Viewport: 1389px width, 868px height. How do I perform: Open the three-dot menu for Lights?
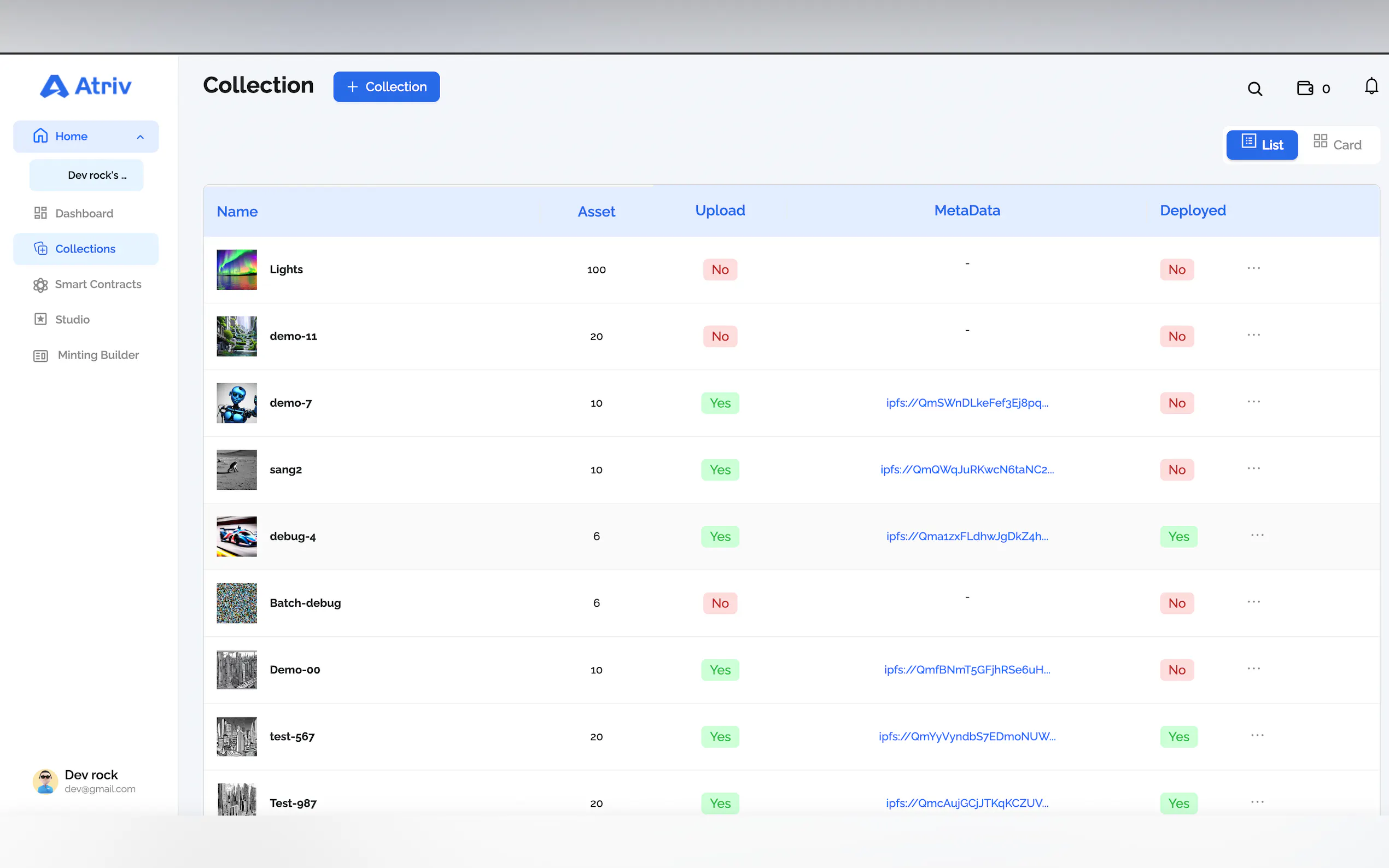(x=1253, y=268)
